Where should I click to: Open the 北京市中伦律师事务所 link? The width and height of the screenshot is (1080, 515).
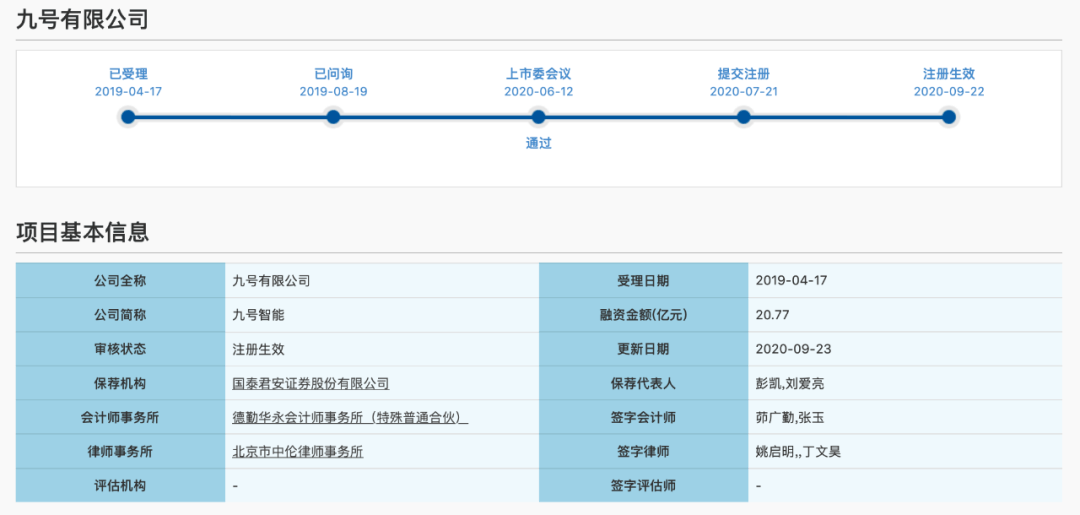click(298, 452)
